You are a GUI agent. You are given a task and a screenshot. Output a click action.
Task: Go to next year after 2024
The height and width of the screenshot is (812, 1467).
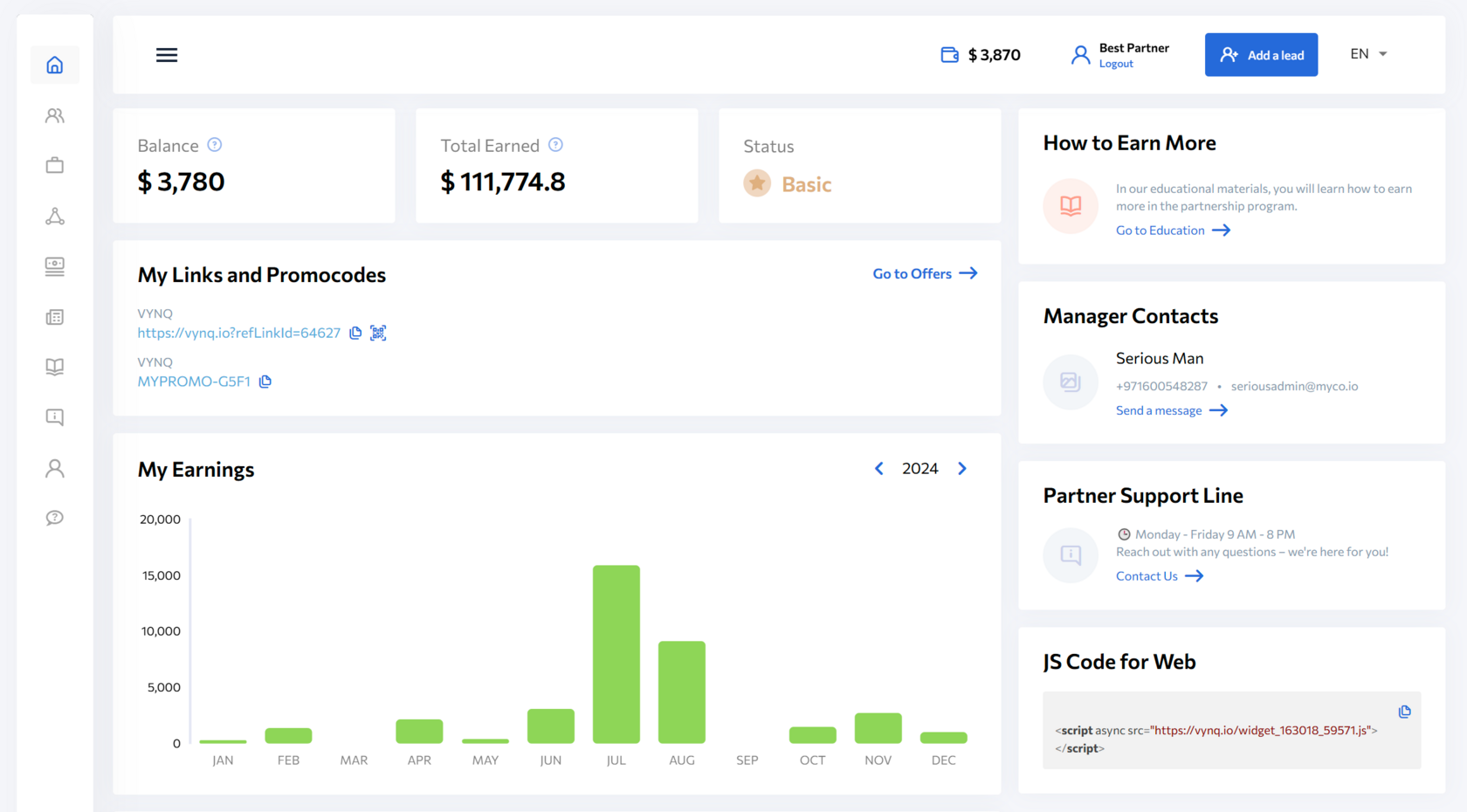pyautogui.click(x=962, y=469)
